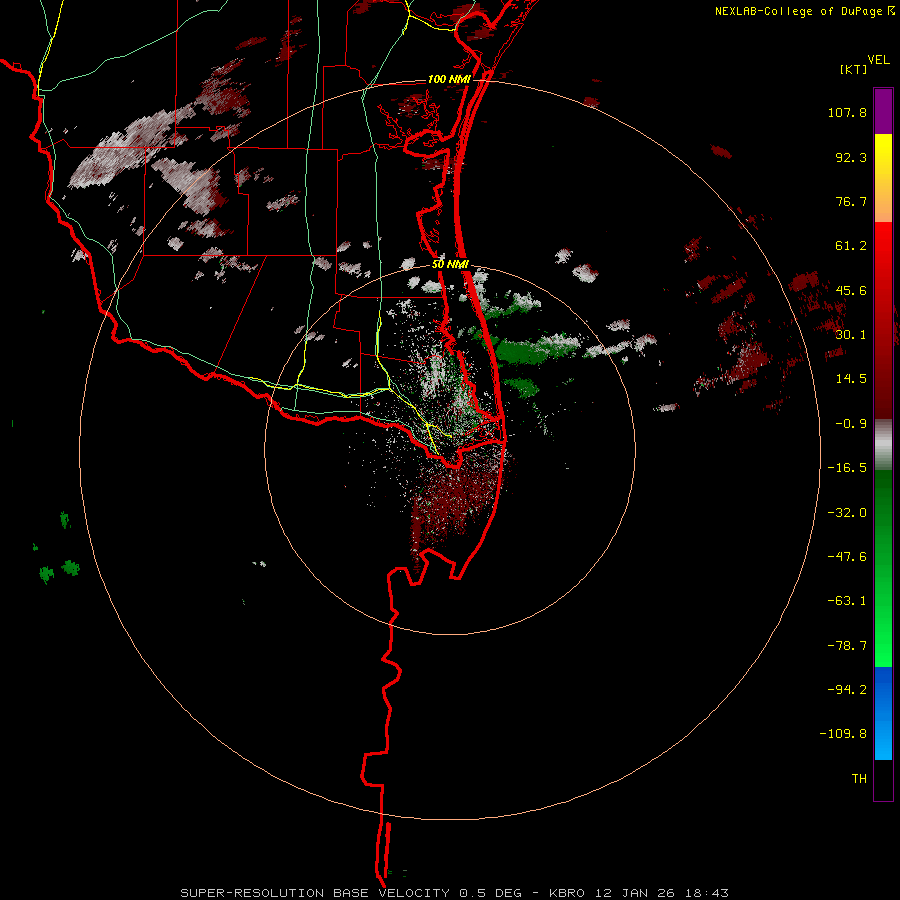Click the -47.6 value on velocity scale
The height and width of the screenshot is (900, 900).
pos(847,557)
